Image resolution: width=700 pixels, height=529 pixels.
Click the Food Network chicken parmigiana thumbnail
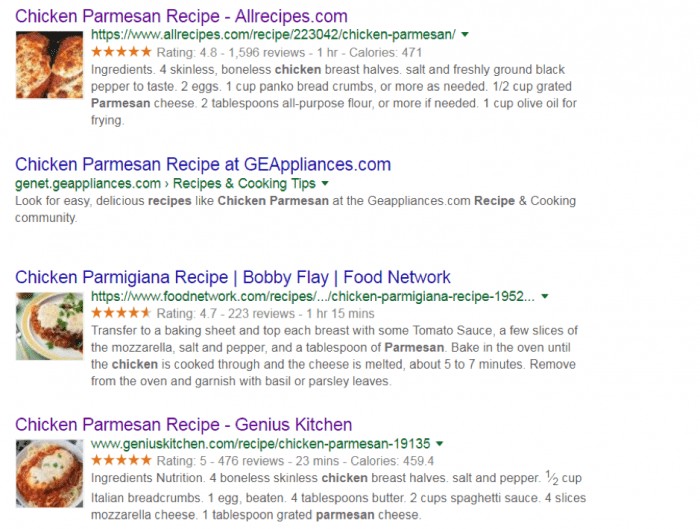tap(50, 326)
